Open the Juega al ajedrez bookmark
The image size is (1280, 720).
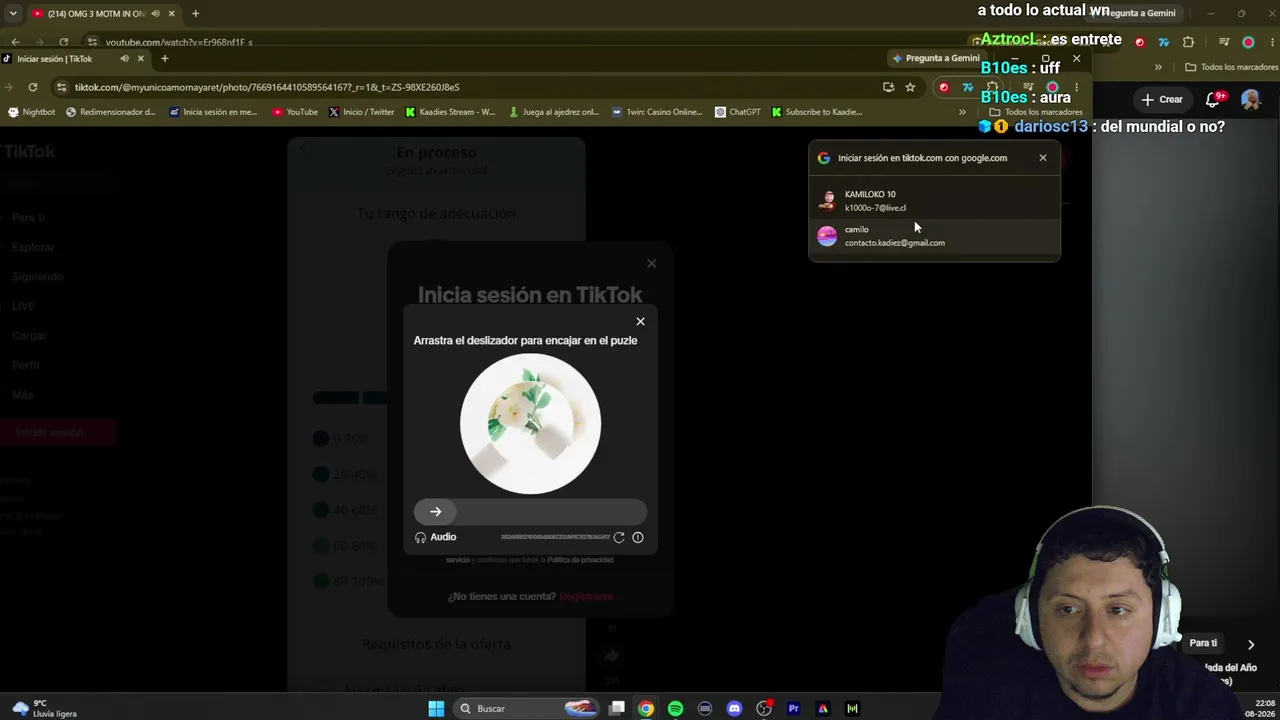point(553,112)
